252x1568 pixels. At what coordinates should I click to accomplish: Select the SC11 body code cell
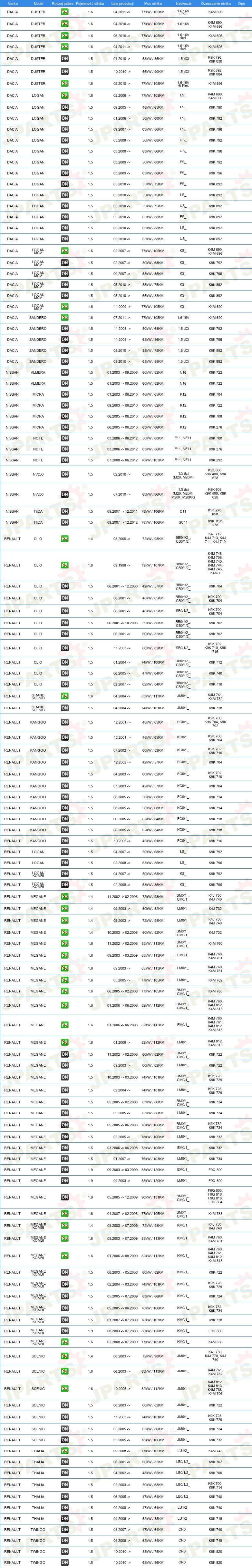[183, 522]
